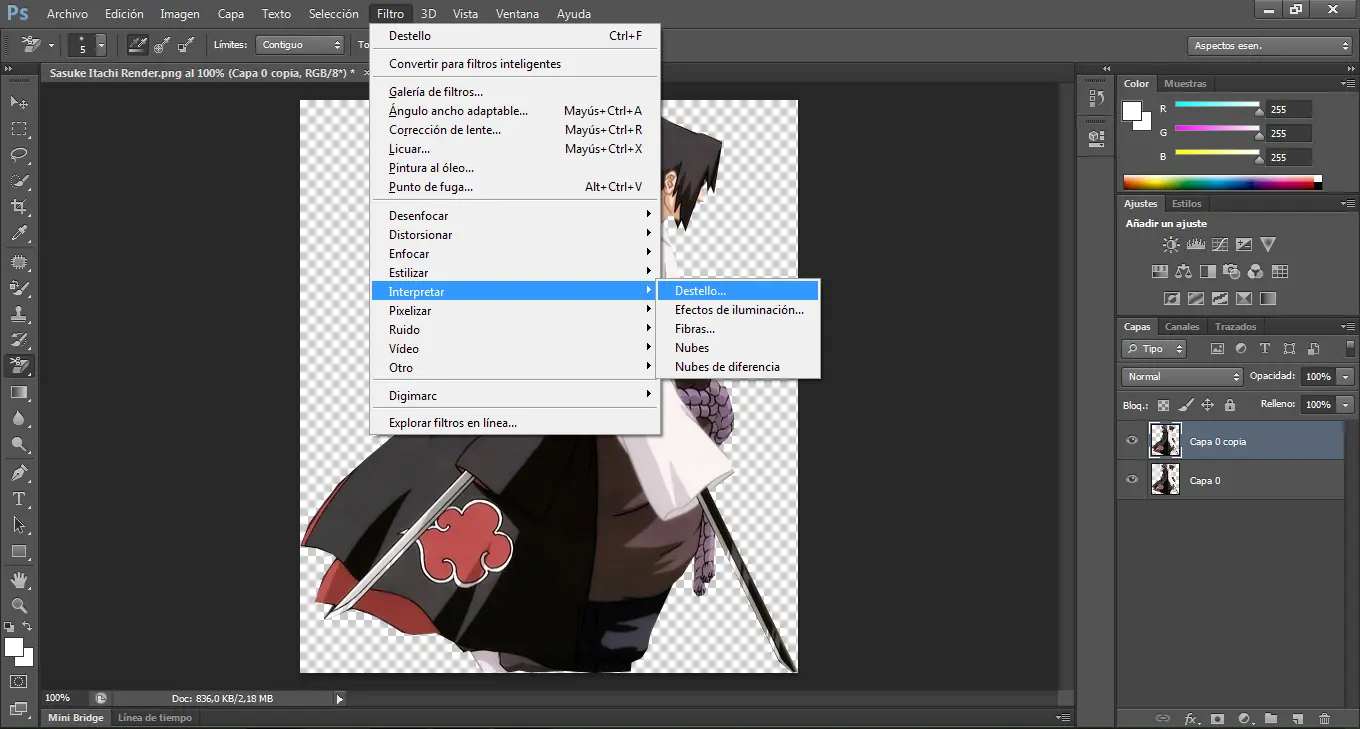Toggle lock position
Viewport: 1360px width, 729px height.
tap(1207, 405)
